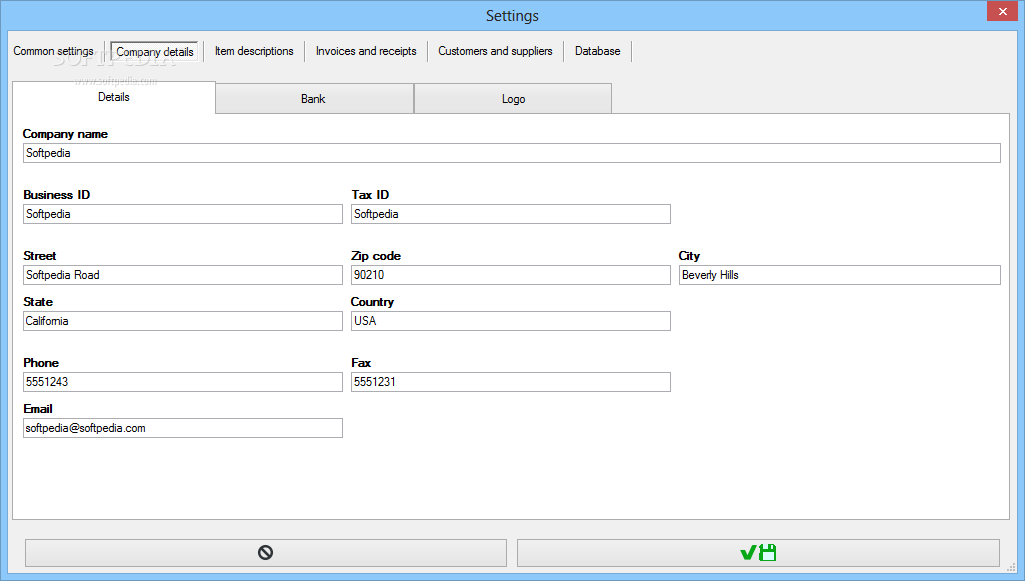Click the State field containing California
The width and height of the screenshot is (1025, 581).
point(183,321)
